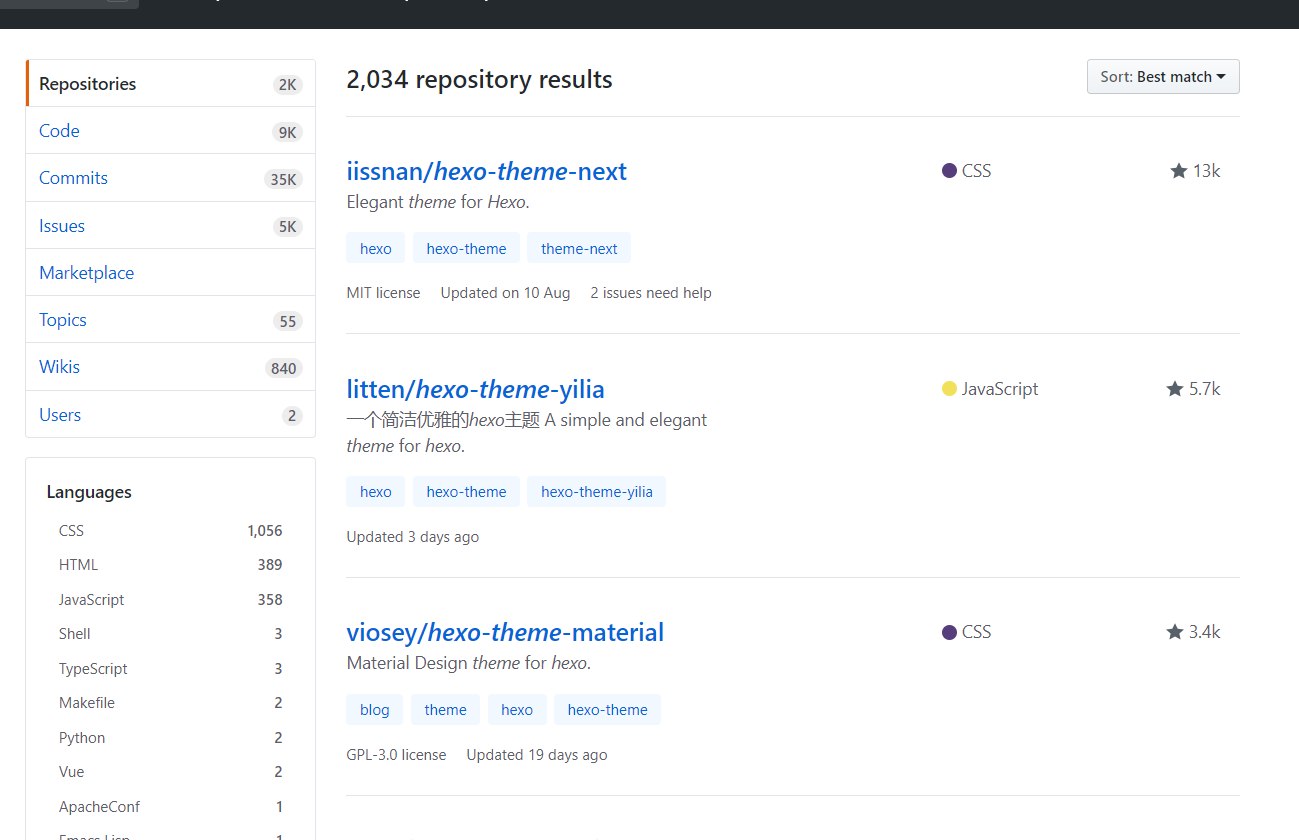Click the blog topic tag
This screenshot has width=1299, height=840.
coord(375,710)
